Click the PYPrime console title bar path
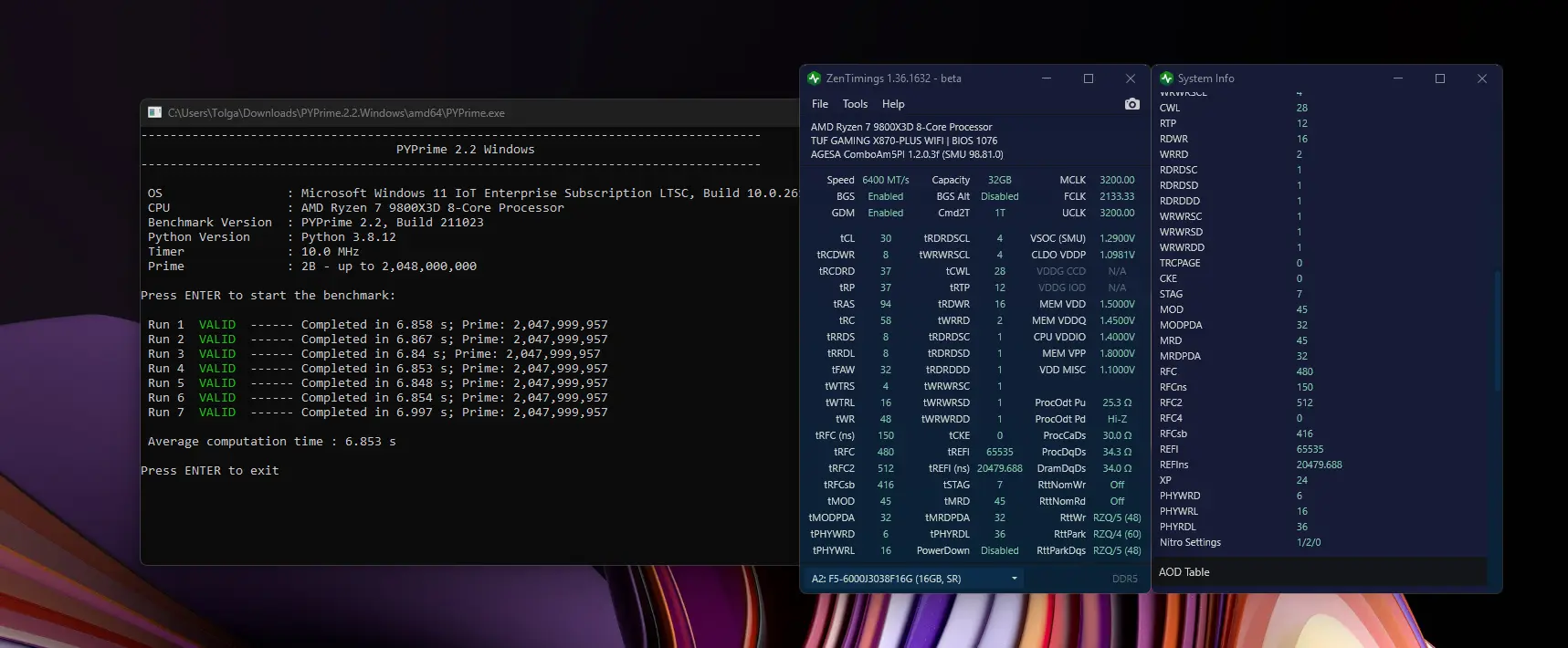The height and width of the screenshot is (648, 1568). [336, 113]
